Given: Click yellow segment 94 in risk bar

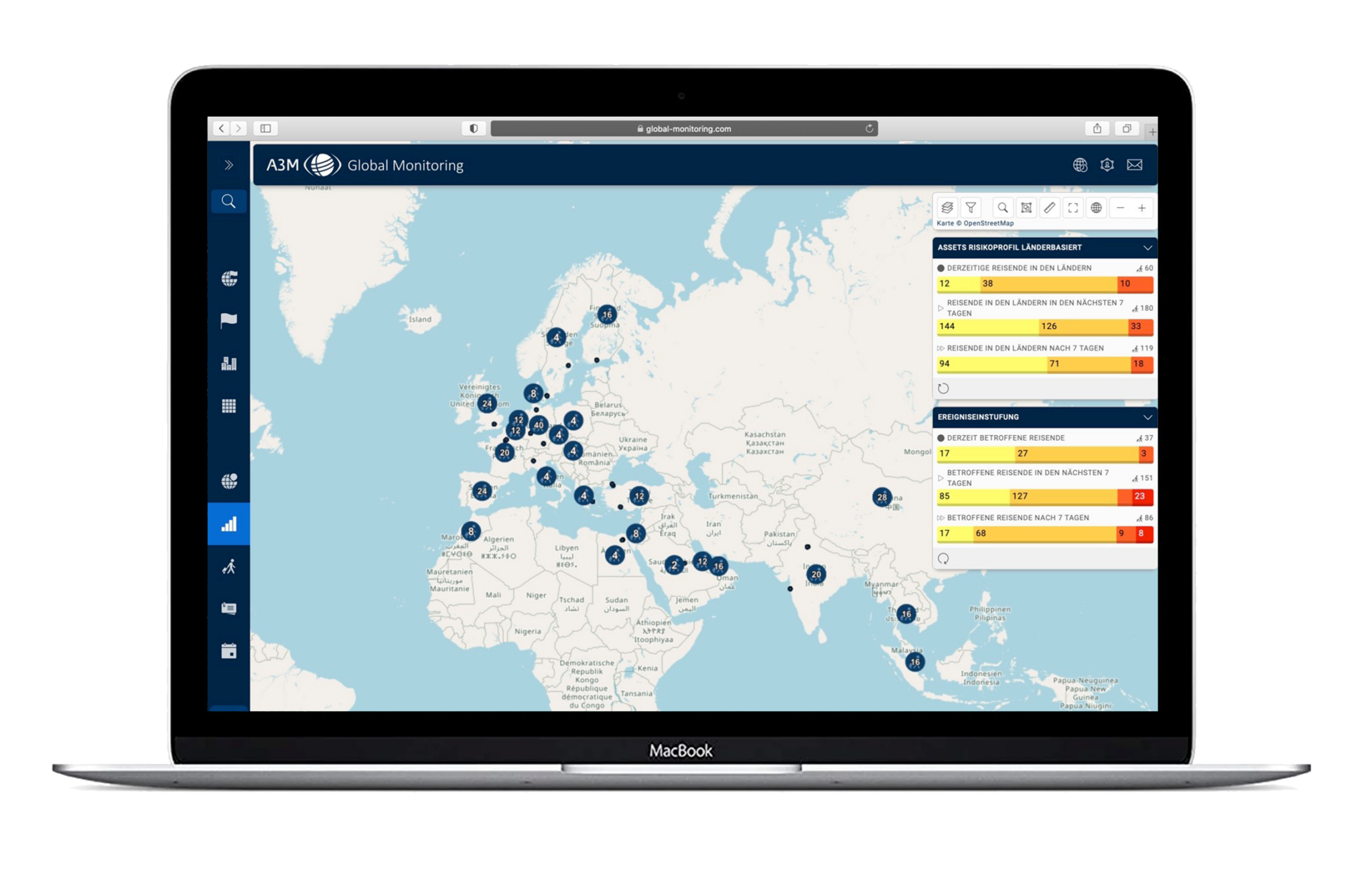Looking at the screenshot, I should point(991,364).
